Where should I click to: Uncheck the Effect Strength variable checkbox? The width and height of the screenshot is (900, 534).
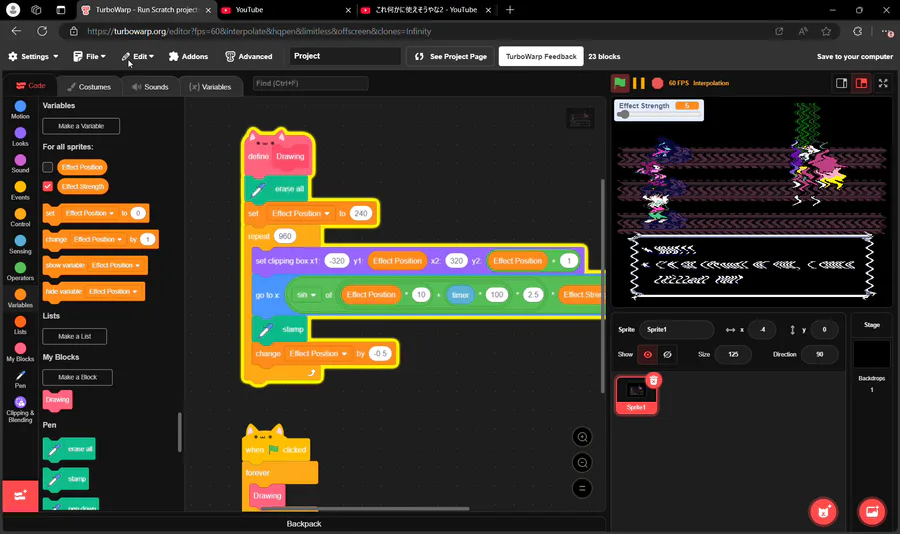pyautogui.click(x=48, y=186)
